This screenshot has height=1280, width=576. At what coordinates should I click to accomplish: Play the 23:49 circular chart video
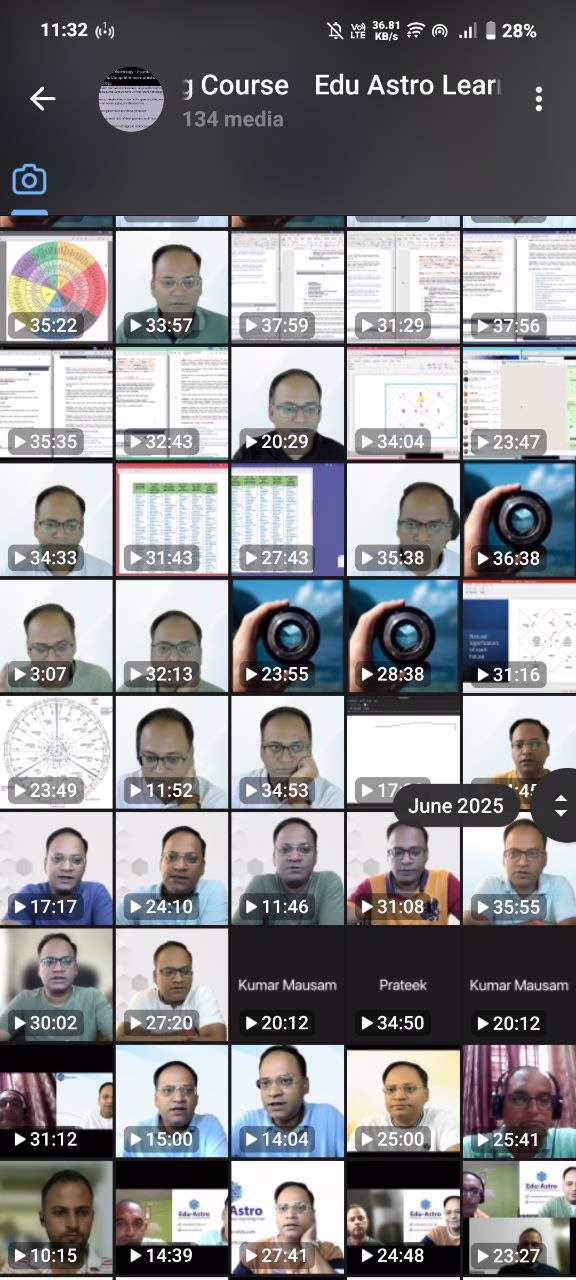pos(56,751)
